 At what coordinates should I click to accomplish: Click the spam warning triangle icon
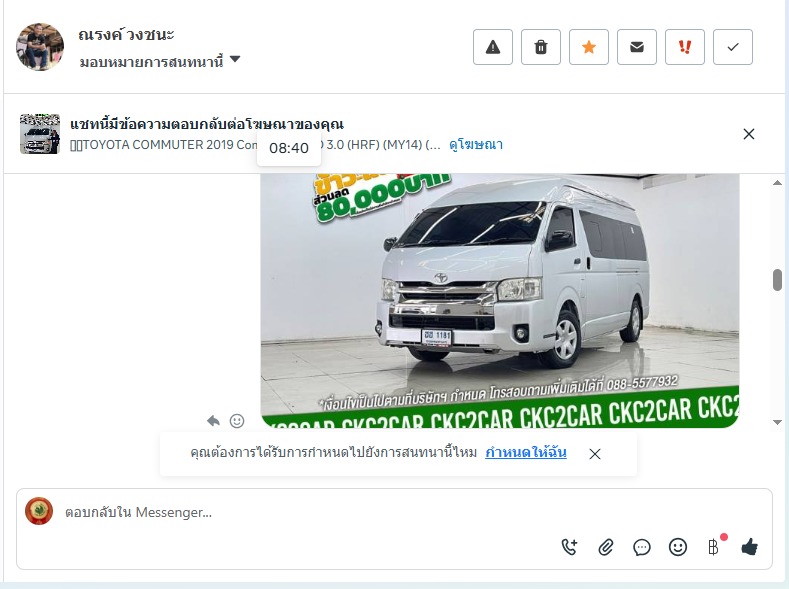[493, 47]
